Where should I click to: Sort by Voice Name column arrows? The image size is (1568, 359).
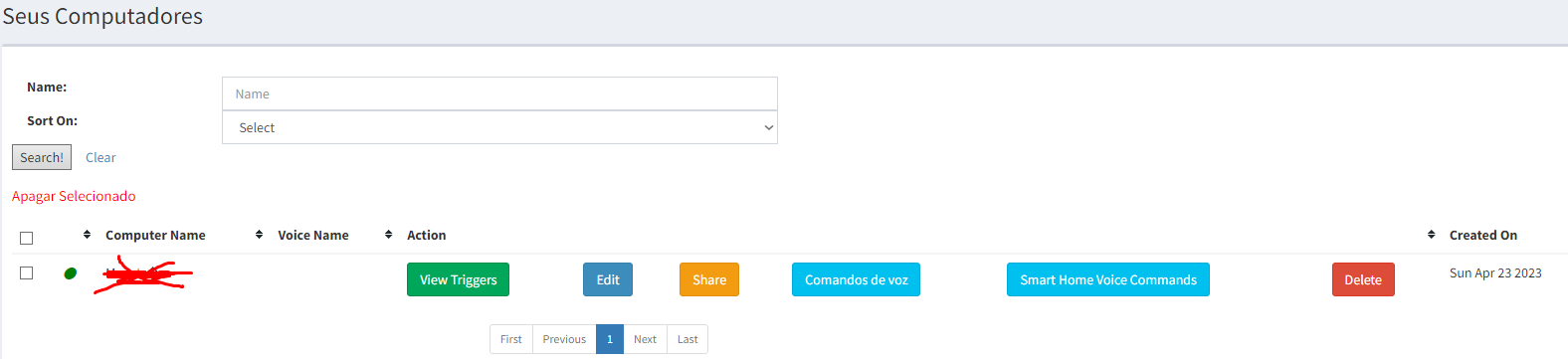259,235
